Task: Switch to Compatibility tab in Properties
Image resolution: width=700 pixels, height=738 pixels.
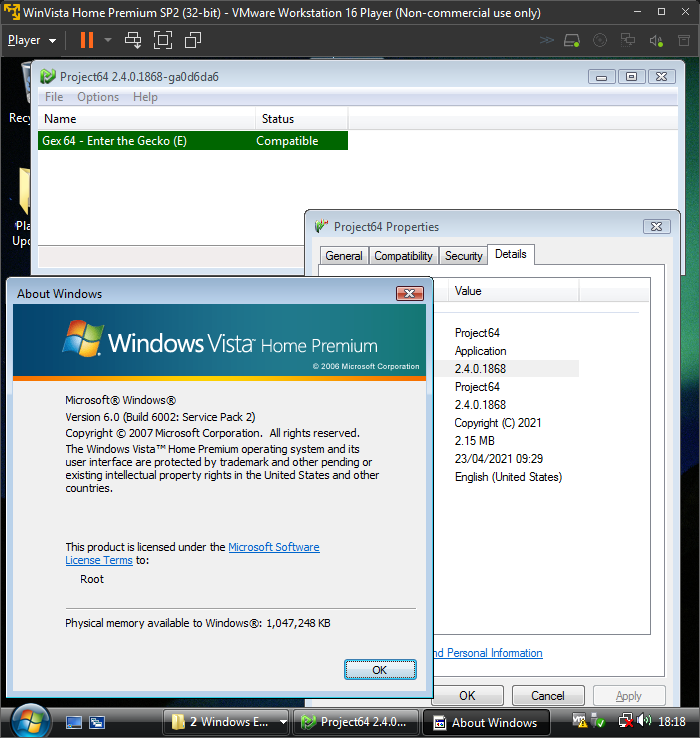Action: (x=403, y=256)
